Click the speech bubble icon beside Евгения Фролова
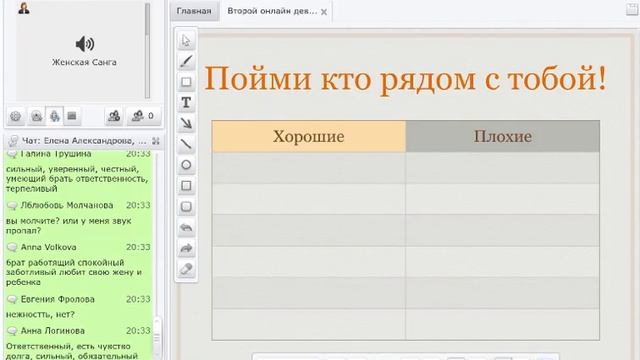 coord(12,299)
